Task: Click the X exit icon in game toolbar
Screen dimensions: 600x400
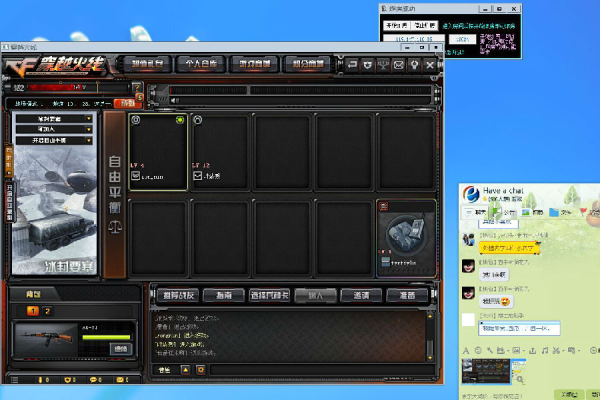Action: 430,65
